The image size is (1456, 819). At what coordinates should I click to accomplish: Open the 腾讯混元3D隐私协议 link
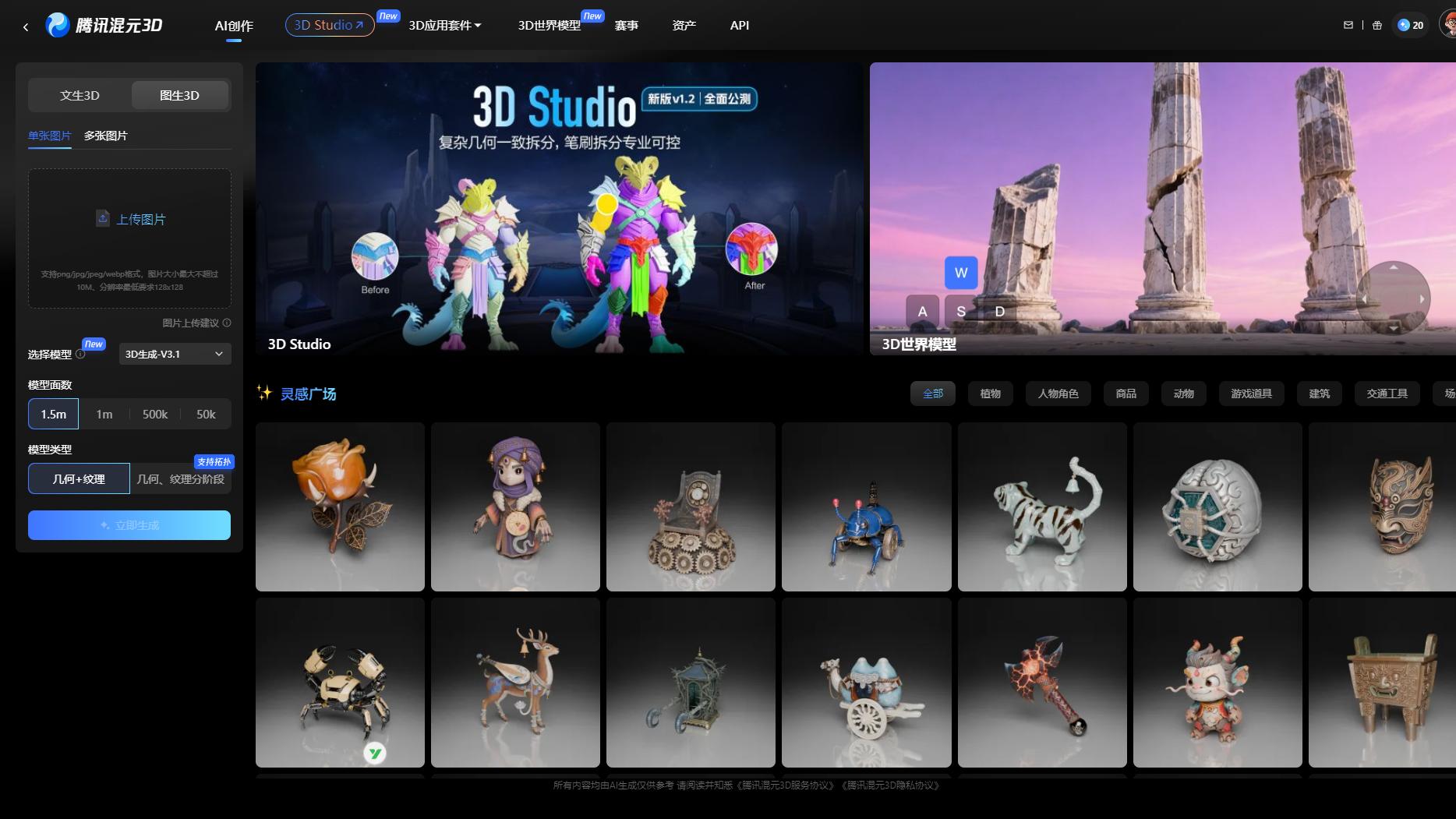[892, 785]
